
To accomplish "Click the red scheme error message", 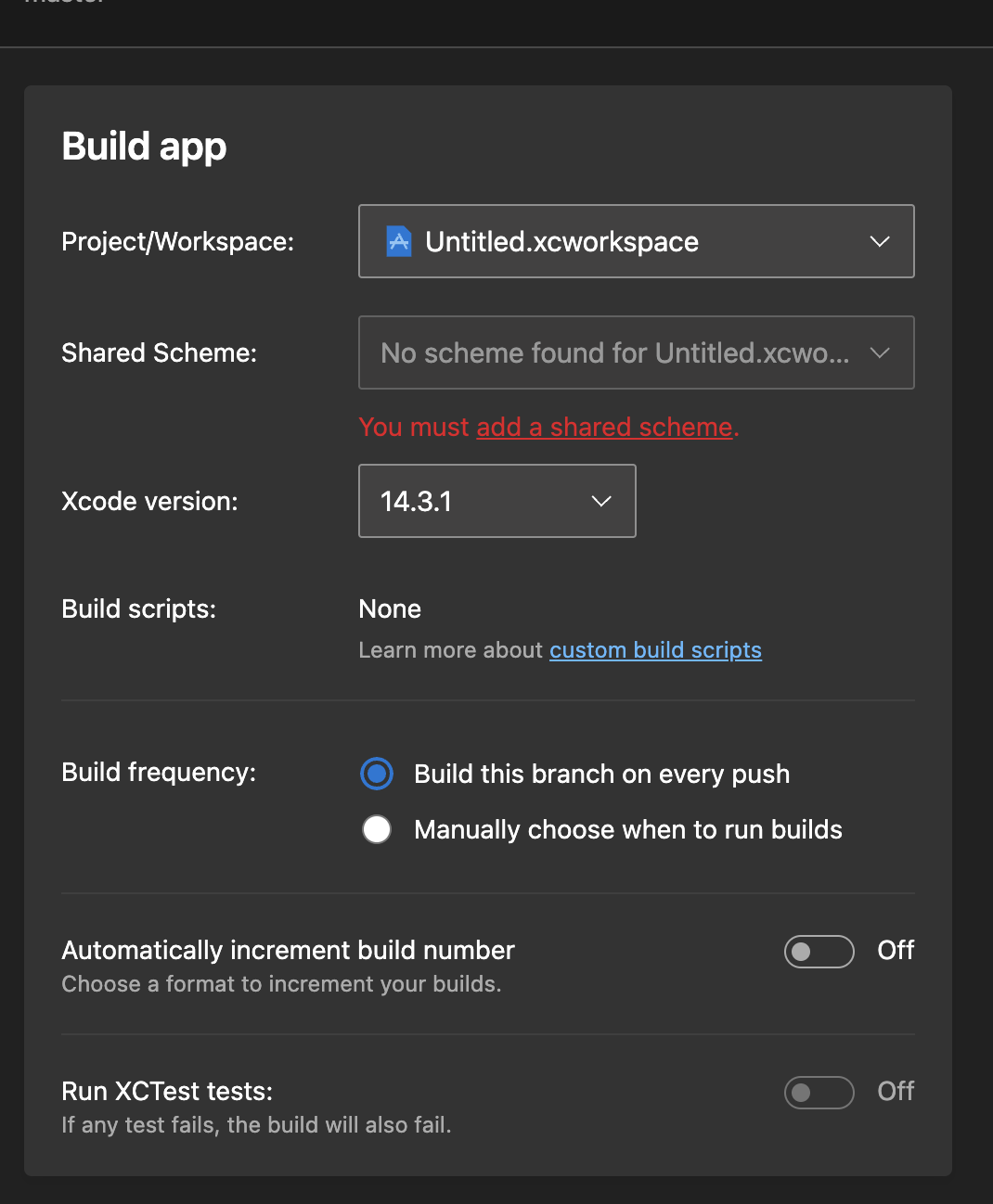I will pyautogui.click(x=548, y=427).
